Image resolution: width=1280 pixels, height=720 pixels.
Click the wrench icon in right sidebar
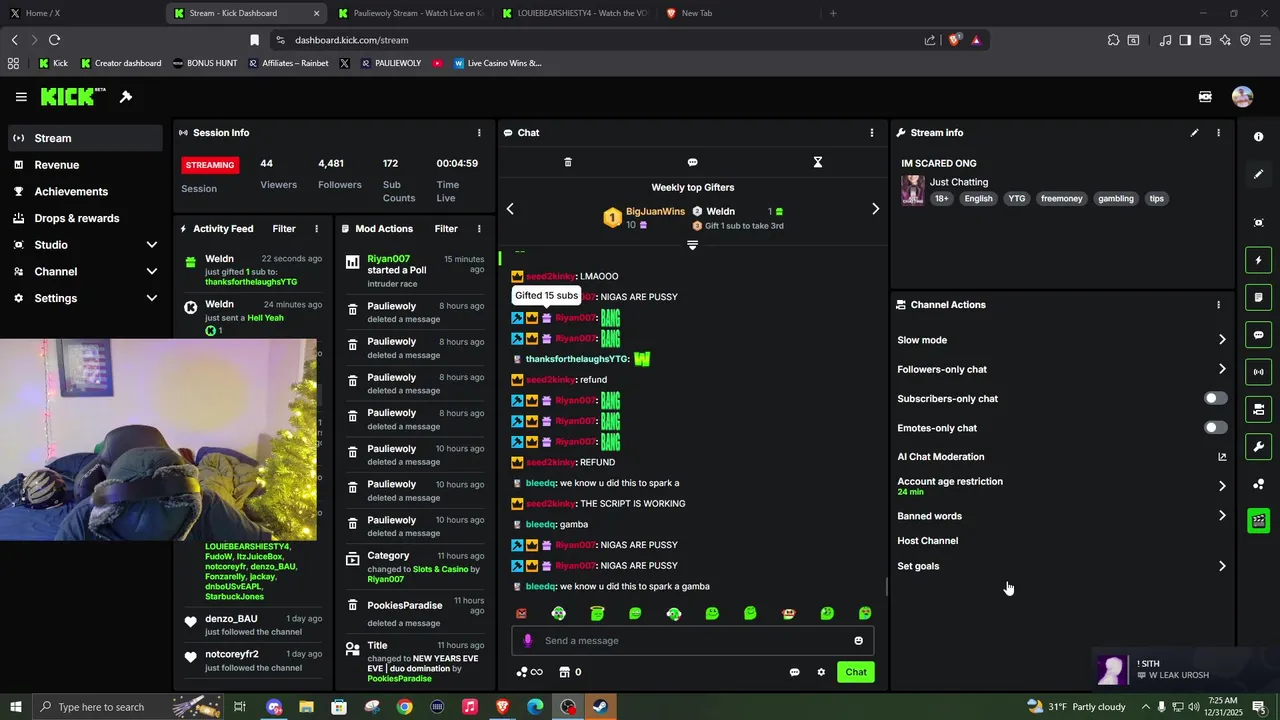pos(1259,447)
